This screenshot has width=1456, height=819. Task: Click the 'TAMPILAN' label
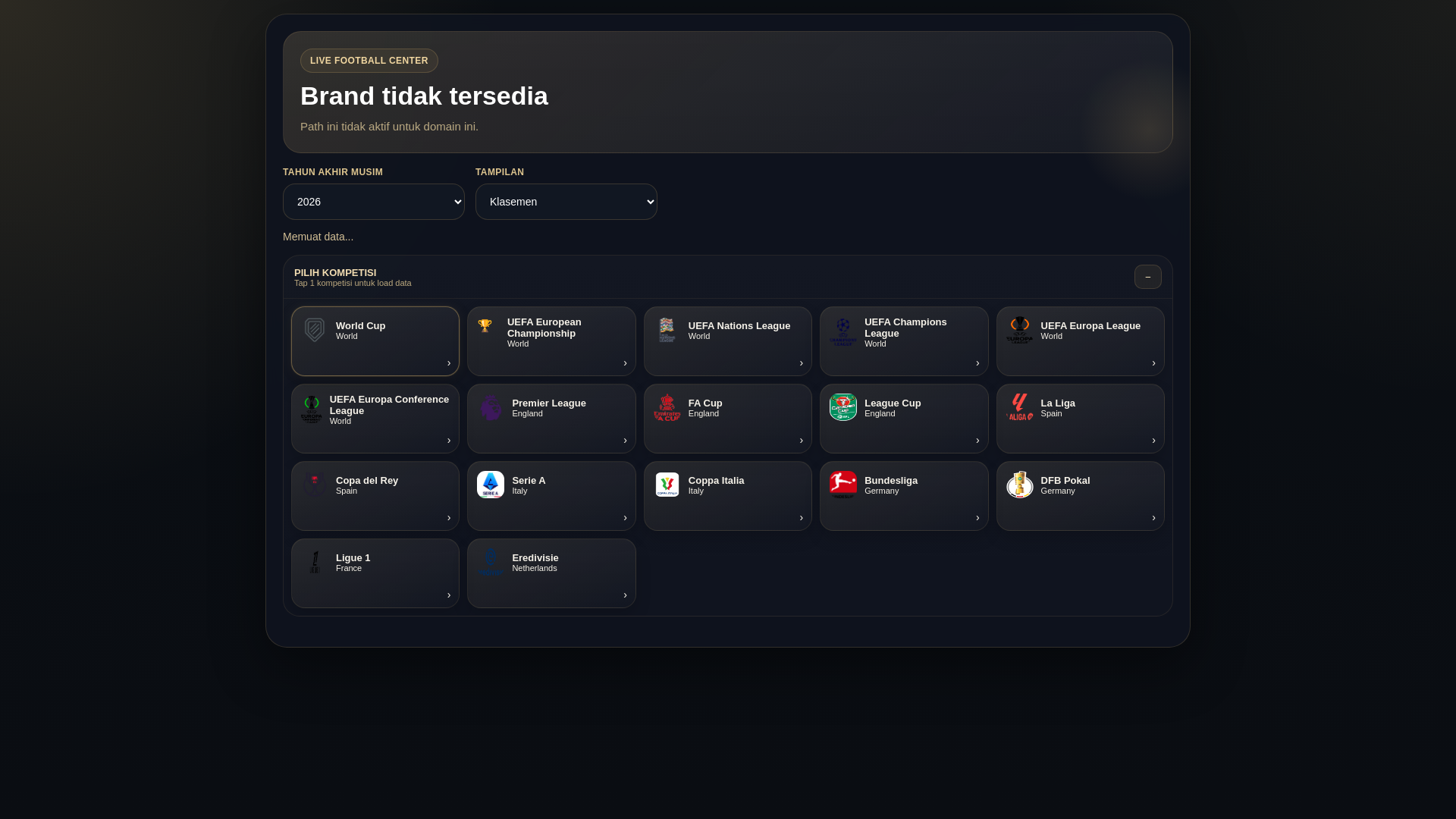coord(500,172)
